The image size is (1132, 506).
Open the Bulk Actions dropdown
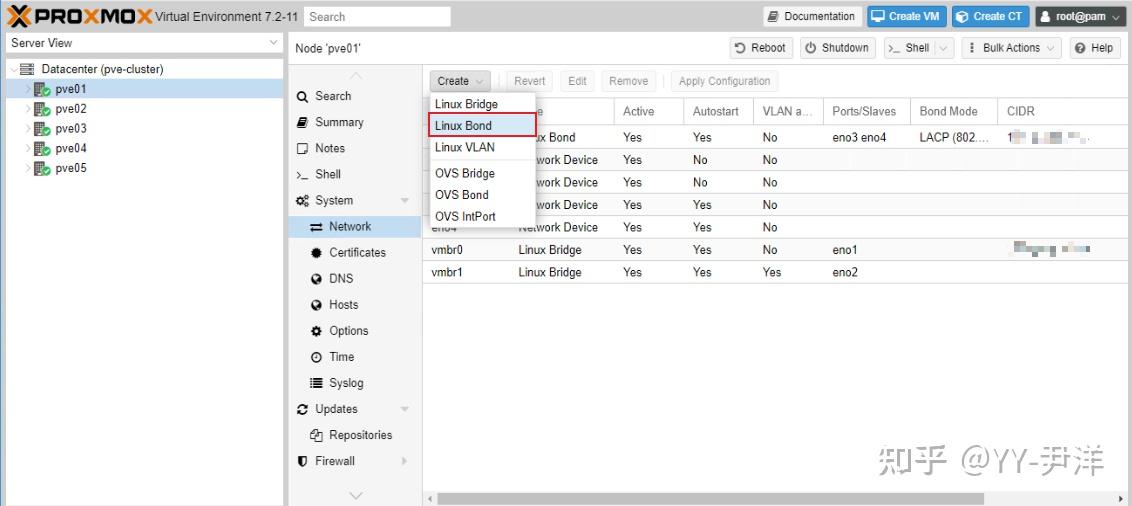(x=1011, y=48)
